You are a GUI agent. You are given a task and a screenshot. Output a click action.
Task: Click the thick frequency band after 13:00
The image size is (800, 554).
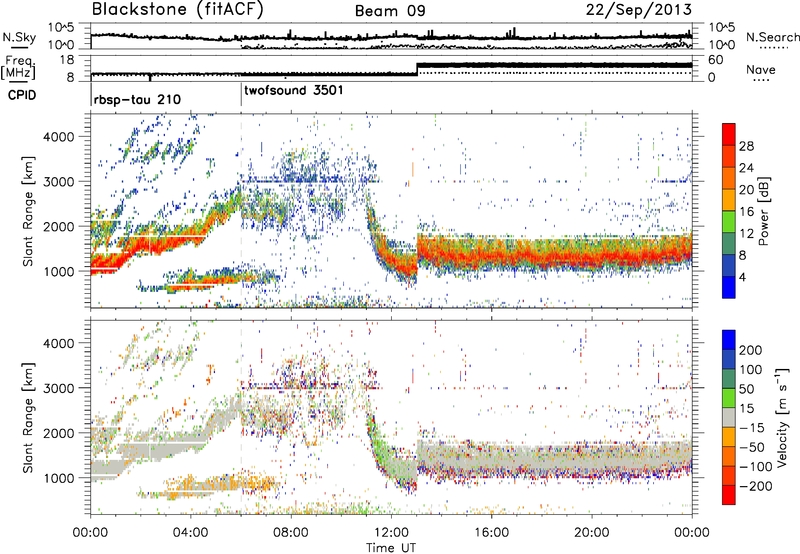(555, 65)
